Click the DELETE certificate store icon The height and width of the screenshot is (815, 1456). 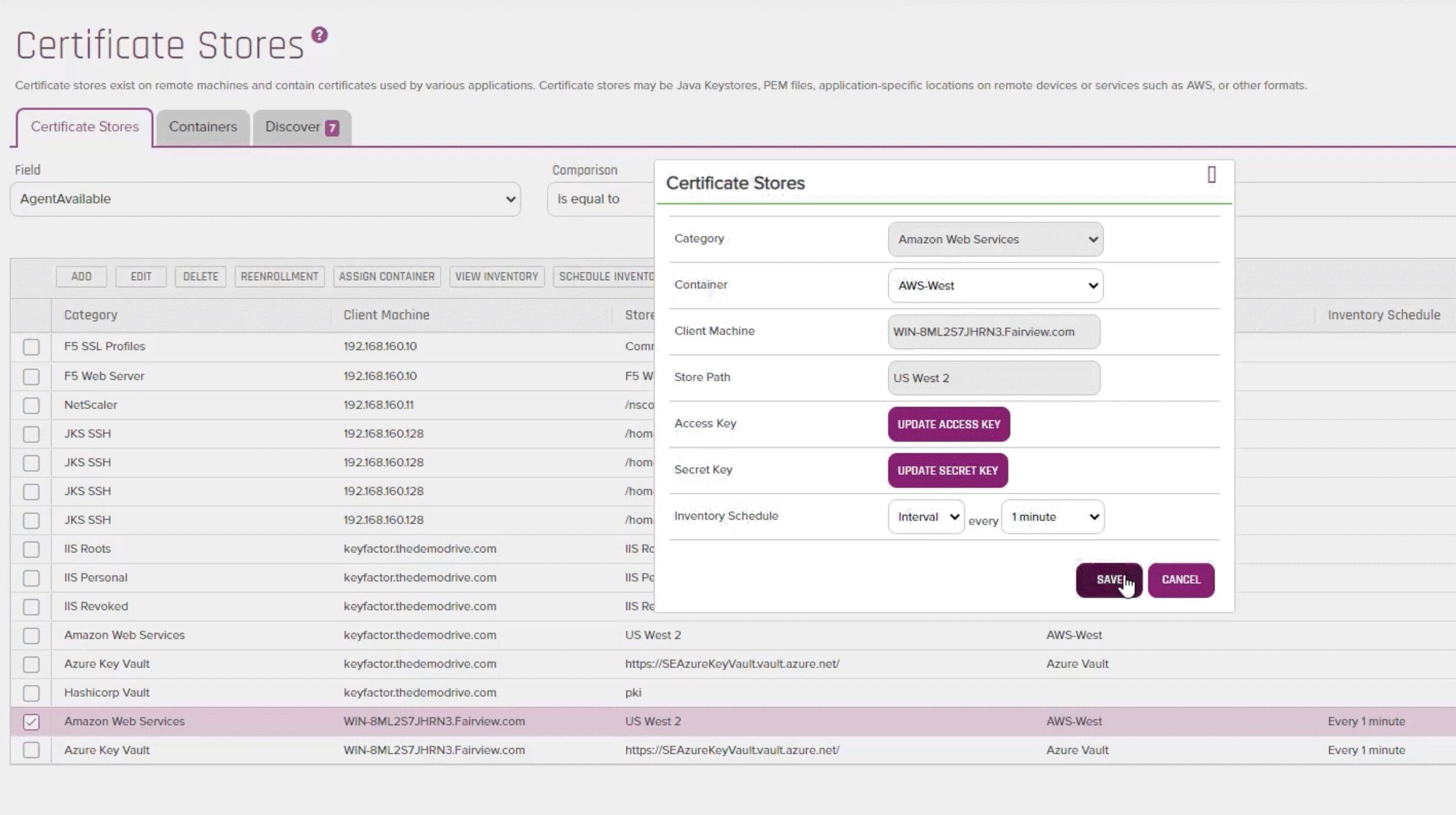(200, 276)
